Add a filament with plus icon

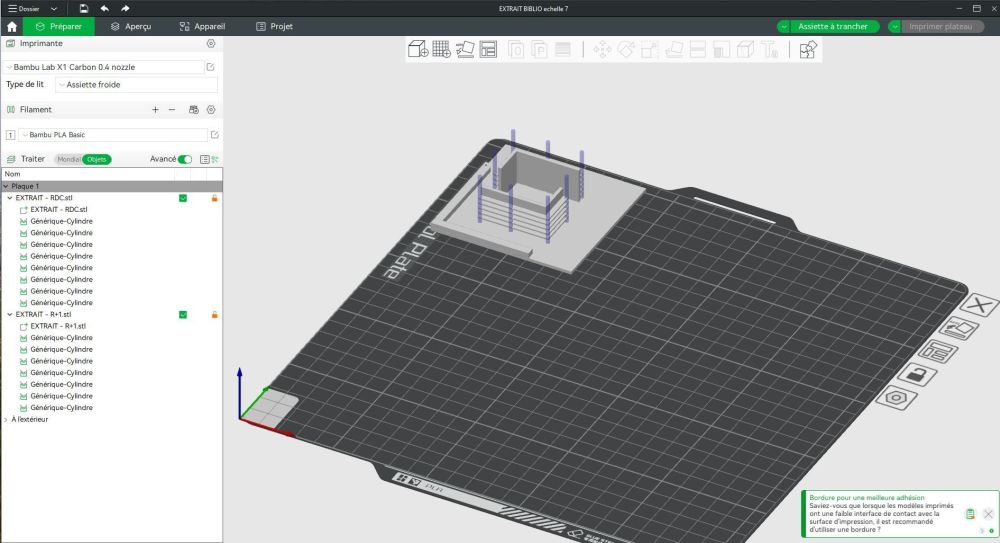click(x=155, y=110)
